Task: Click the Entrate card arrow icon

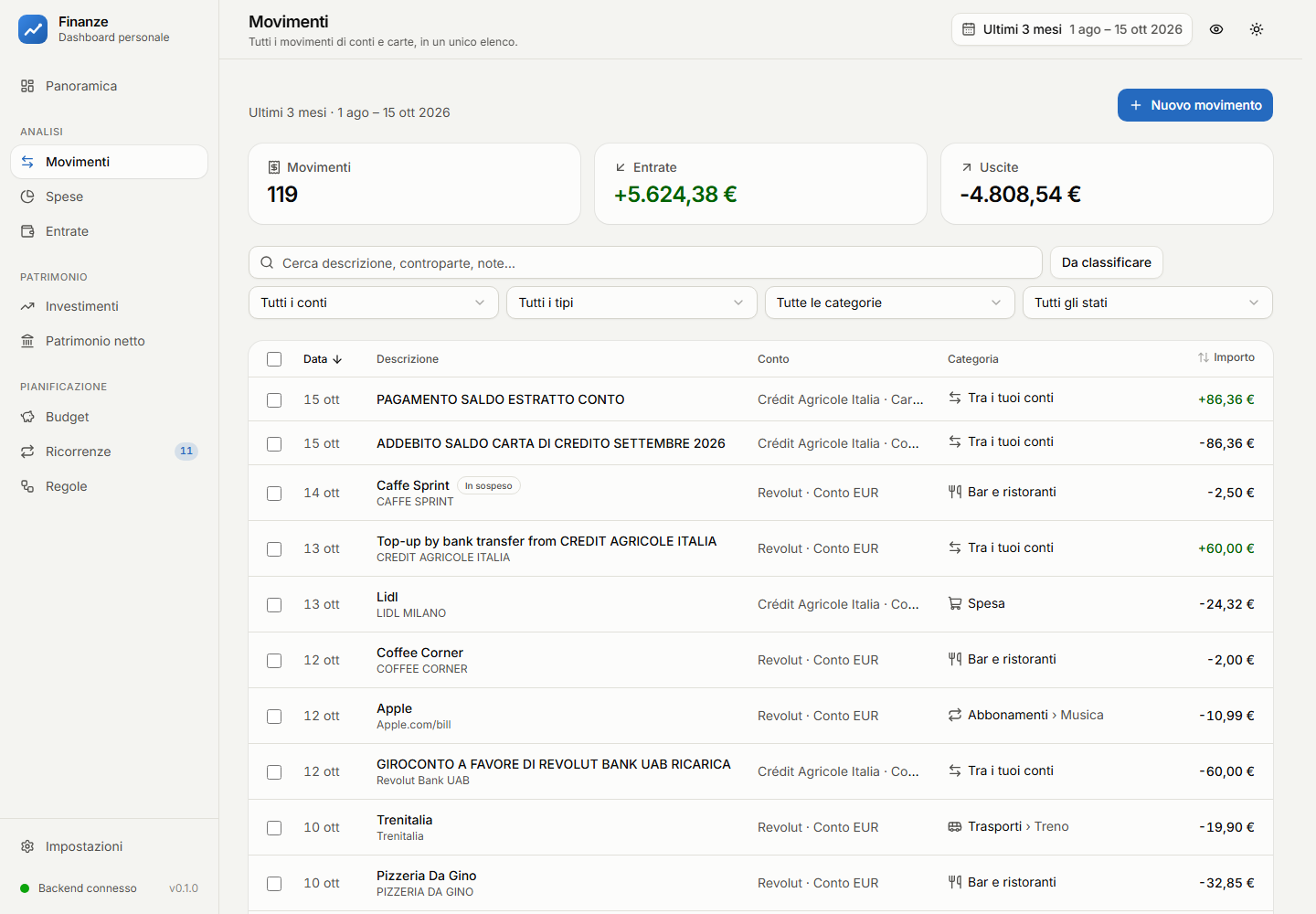Action: (x=621, y=167)
